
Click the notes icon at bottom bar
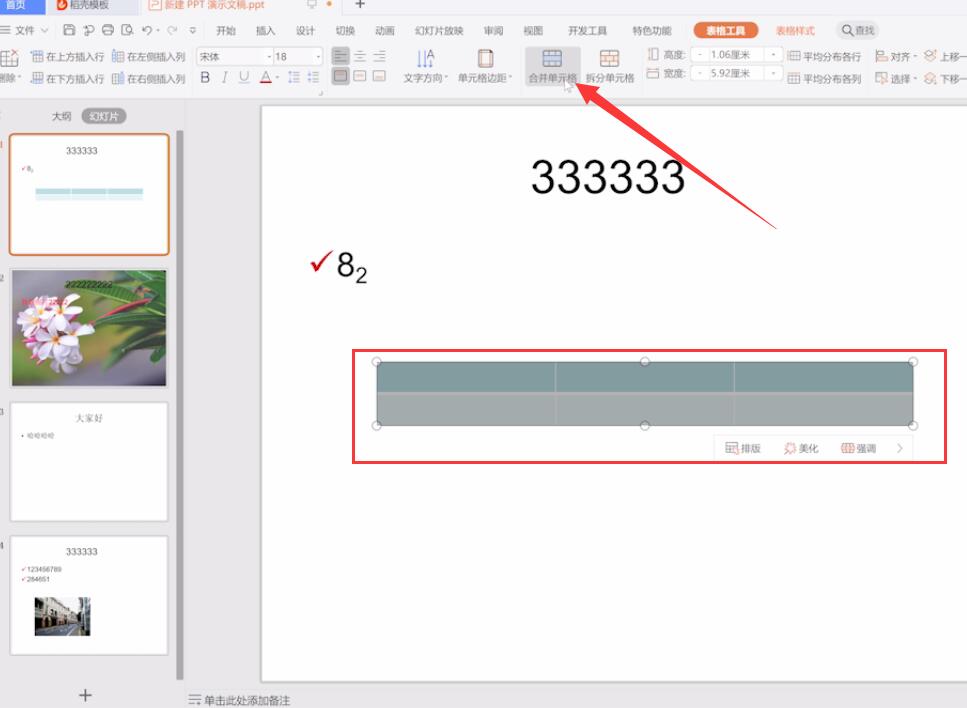coord(194,699)
